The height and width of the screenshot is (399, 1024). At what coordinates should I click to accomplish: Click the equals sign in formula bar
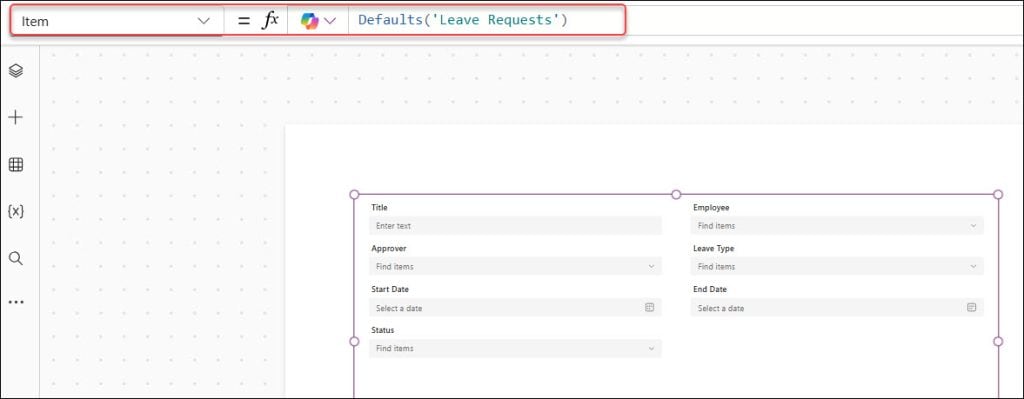(244, 21)
